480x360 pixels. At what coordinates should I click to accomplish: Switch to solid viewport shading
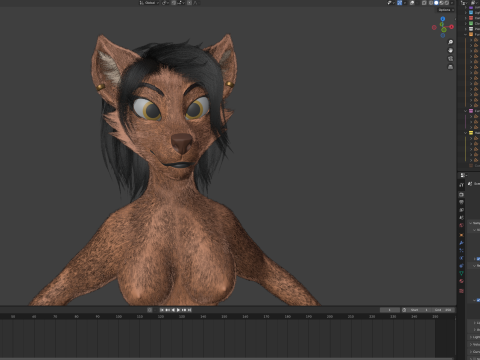click(436, 3)
